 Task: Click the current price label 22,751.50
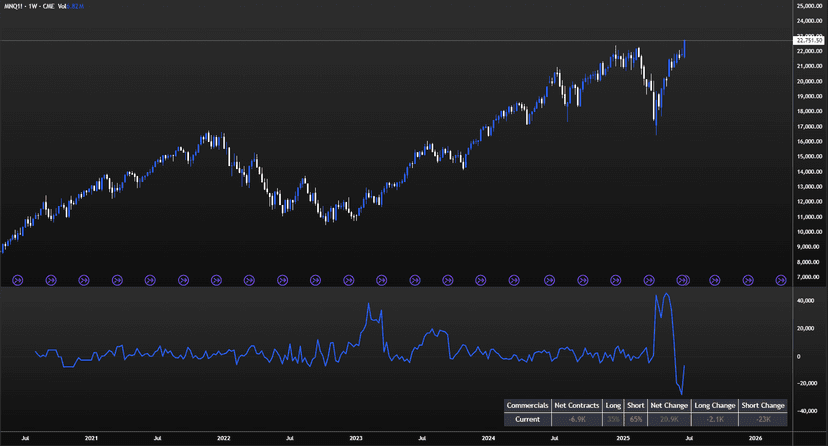point(809,40)
